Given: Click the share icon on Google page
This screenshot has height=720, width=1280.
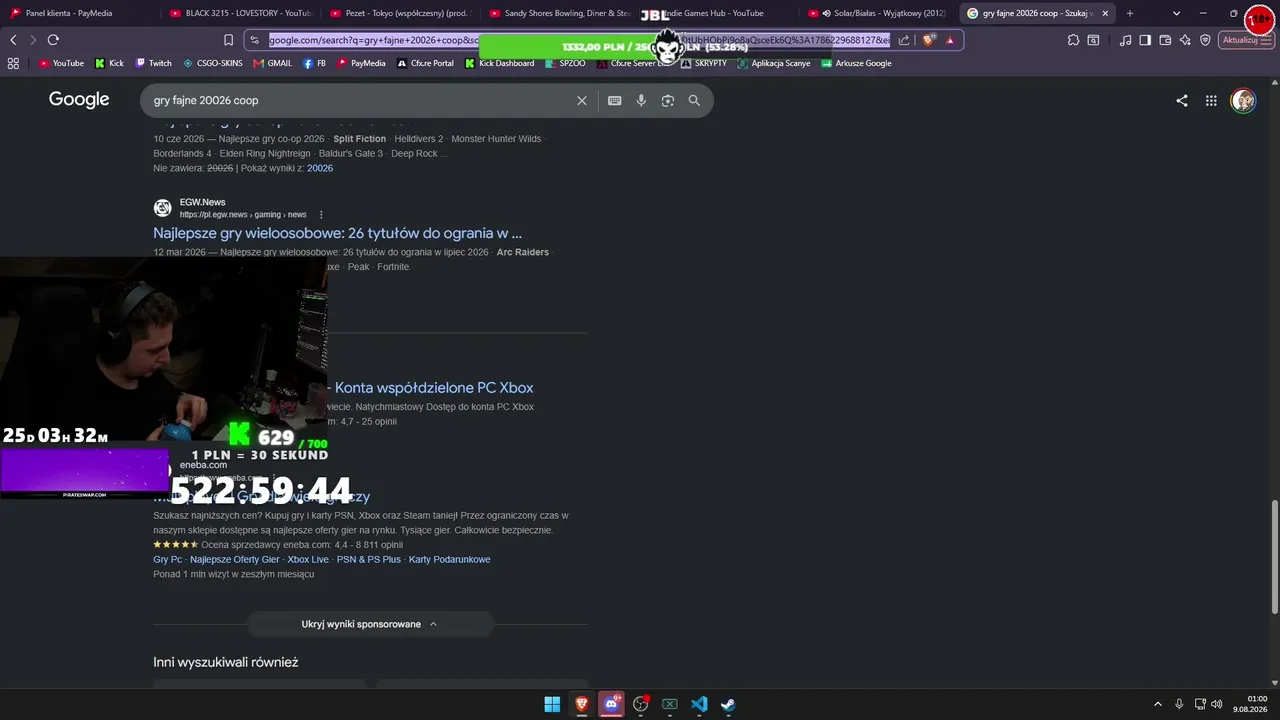Looking at the screenshot, I should (x=1182, y=100).
